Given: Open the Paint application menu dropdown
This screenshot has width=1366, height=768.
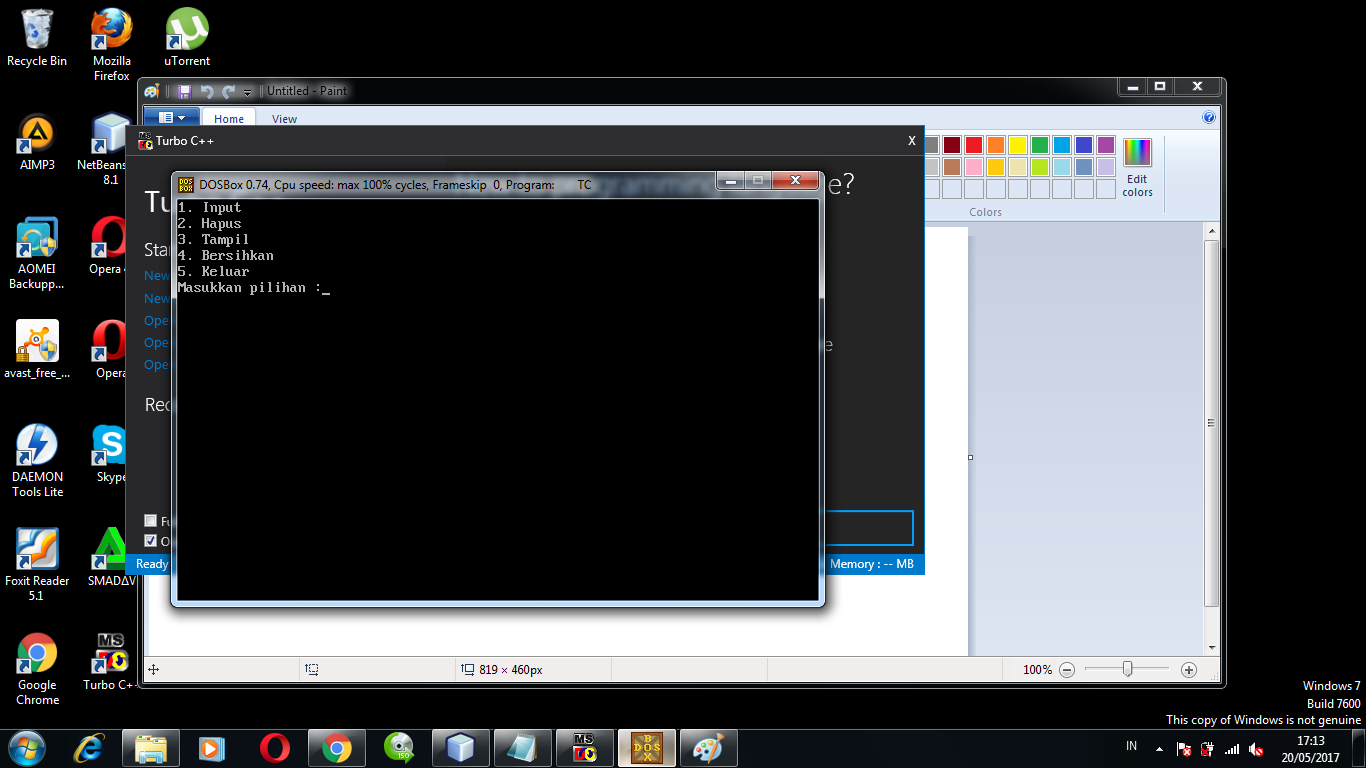Looking at the screenshot, I should [171, 117].
